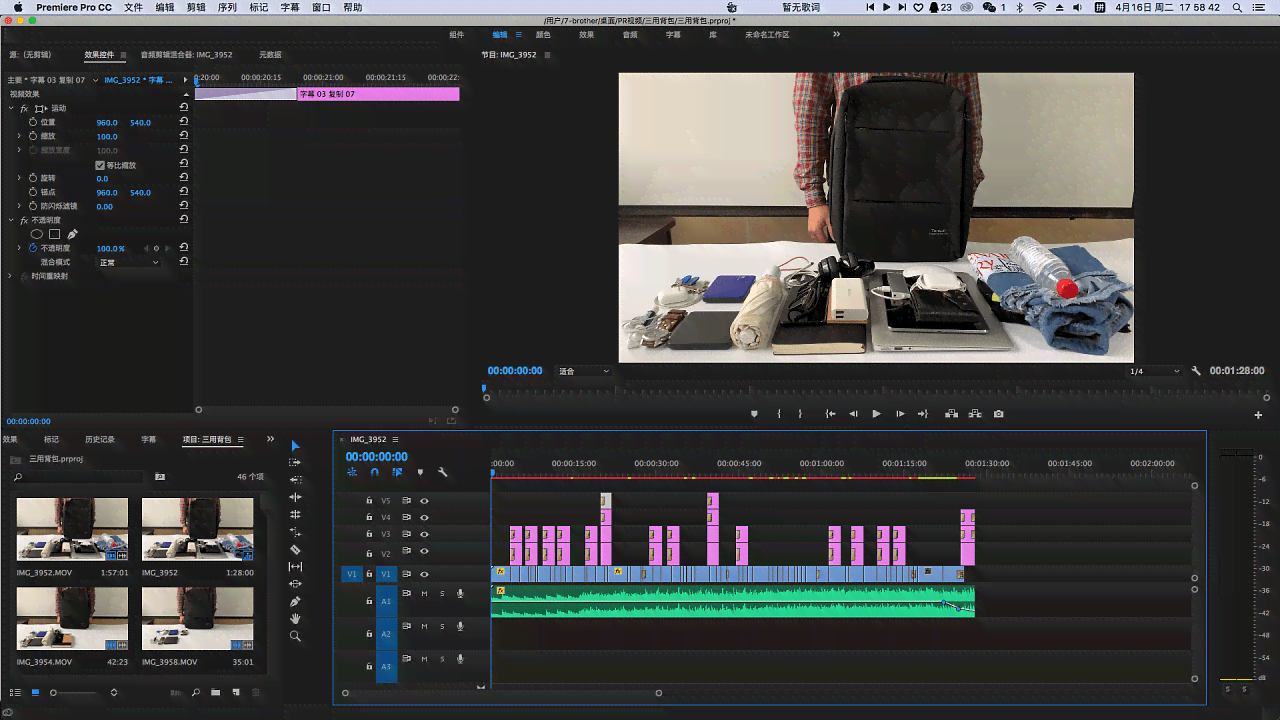Image resolution: width=1280 pixels, height=720 pixels.
Task: Open workspace overflow chevron
Action: [836, 34]
